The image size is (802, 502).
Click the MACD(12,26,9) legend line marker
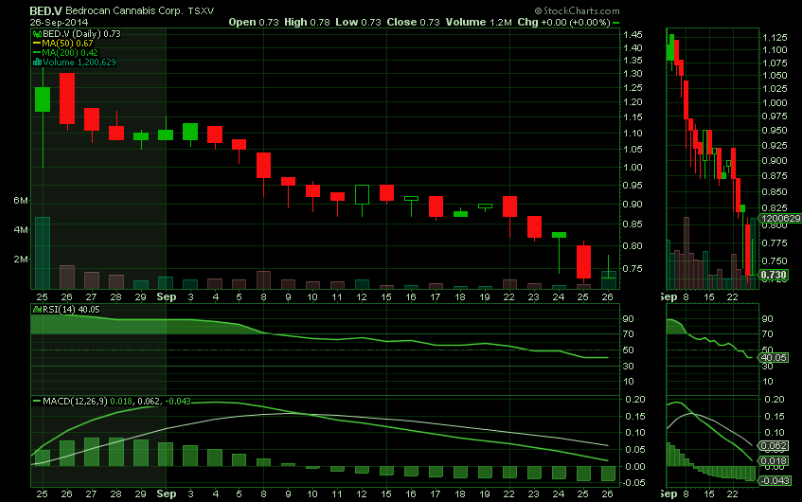[x=34, y=401]
